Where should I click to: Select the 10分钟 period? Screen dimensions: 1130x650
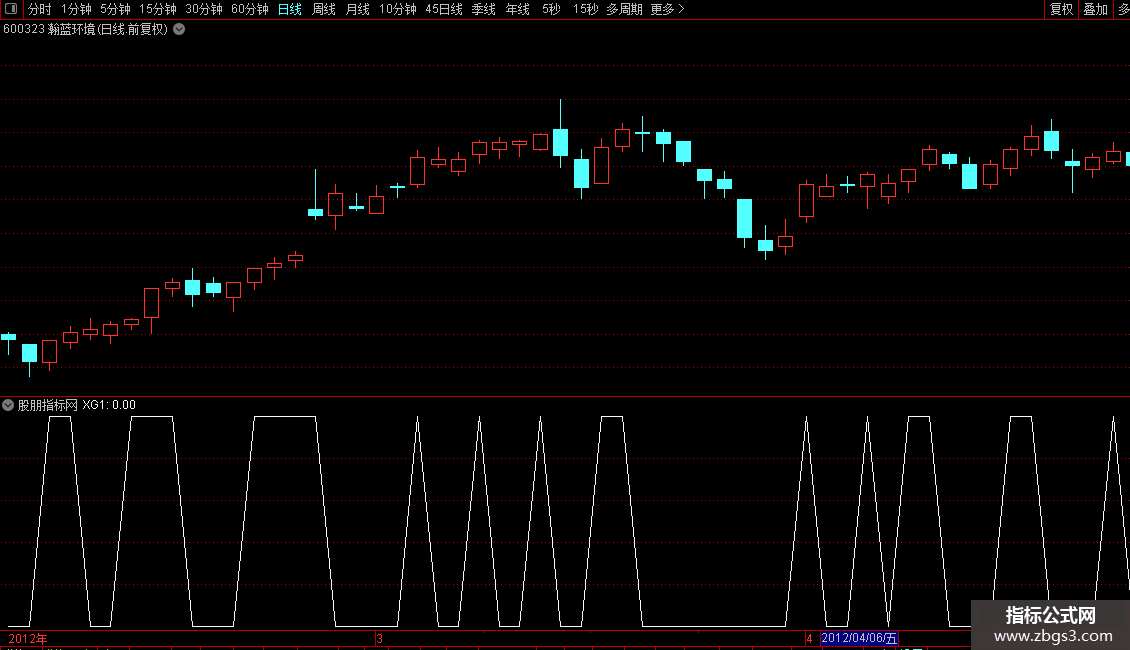398,9
